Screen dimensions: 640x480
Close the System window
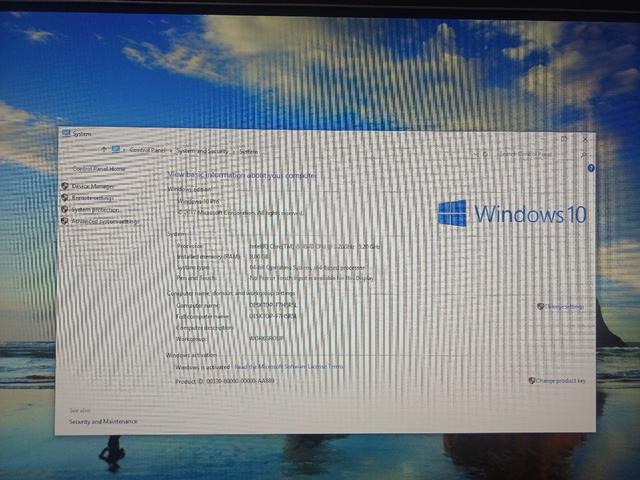tap(585, 139)
